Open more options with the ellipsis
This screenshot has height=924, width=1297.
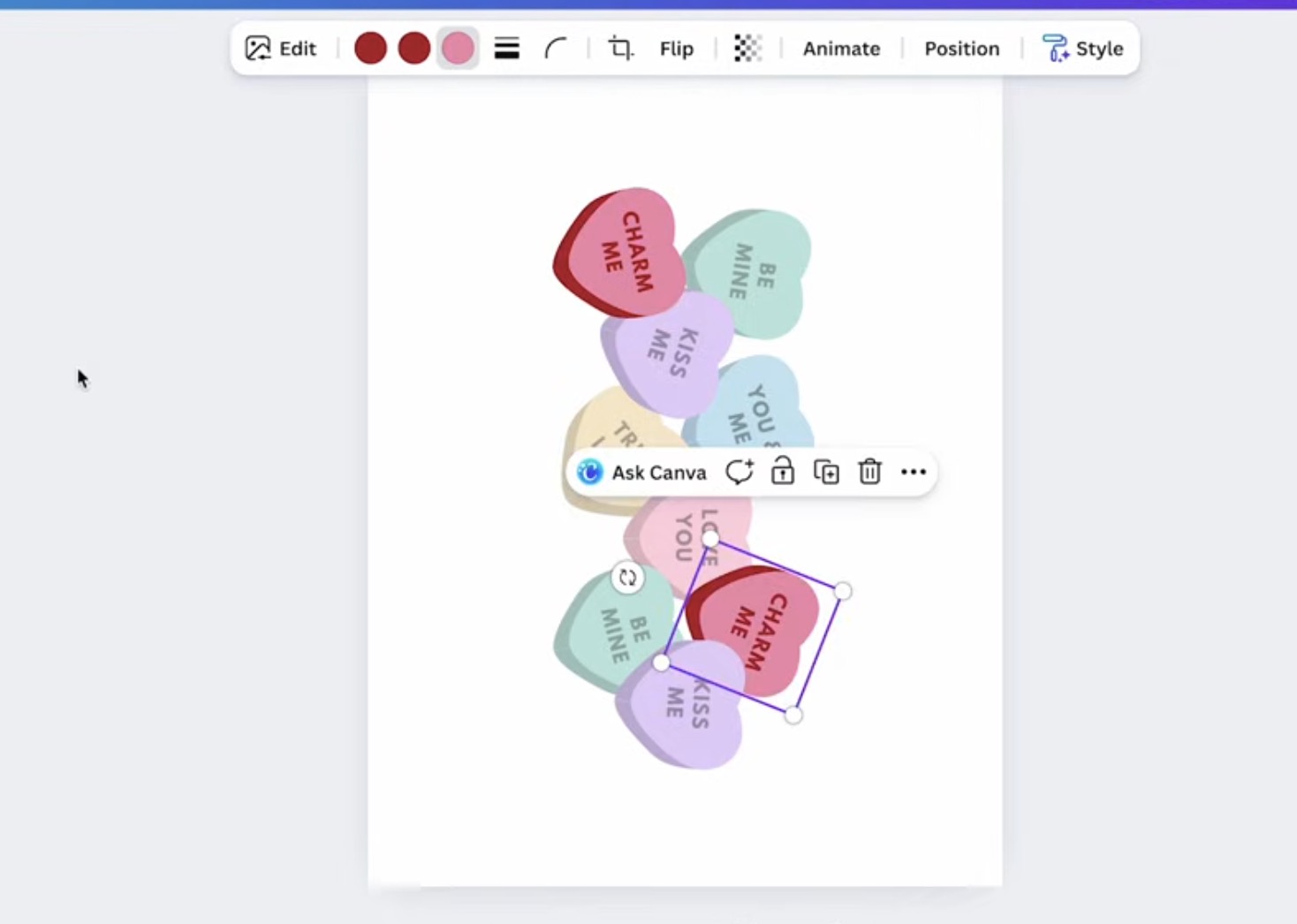pyautogui.click(x=913, y=472)
